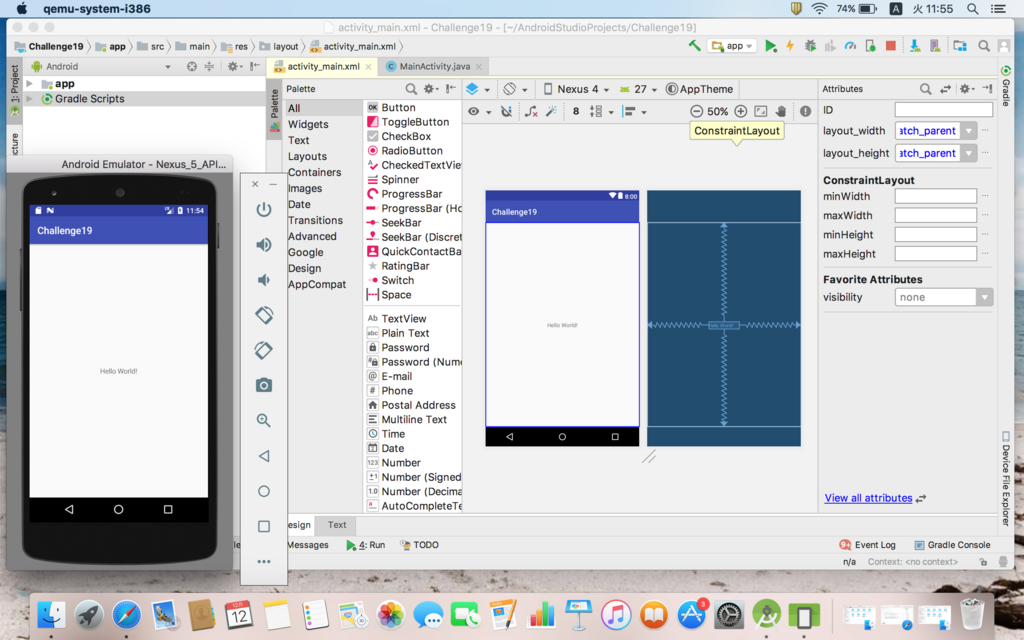Click maxHeight input field
The width and height of the screenshot is (1024, 640).
(935, 254)
